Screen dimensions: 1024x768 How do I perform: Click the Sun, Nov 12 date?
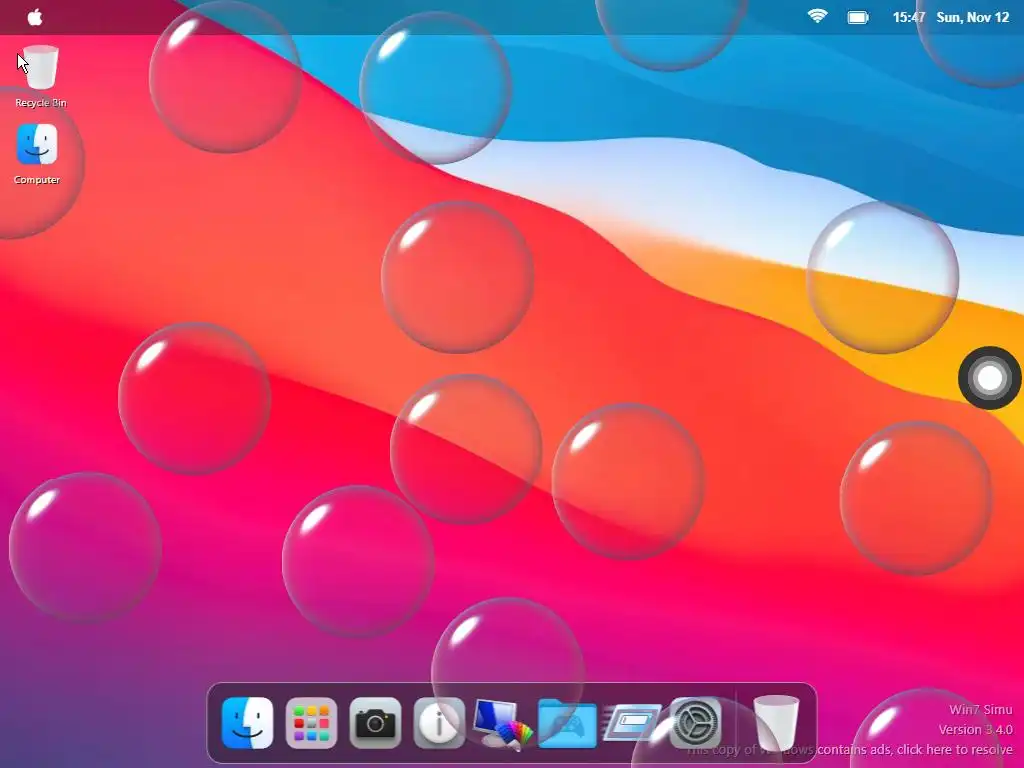click(x=972, y=18)
